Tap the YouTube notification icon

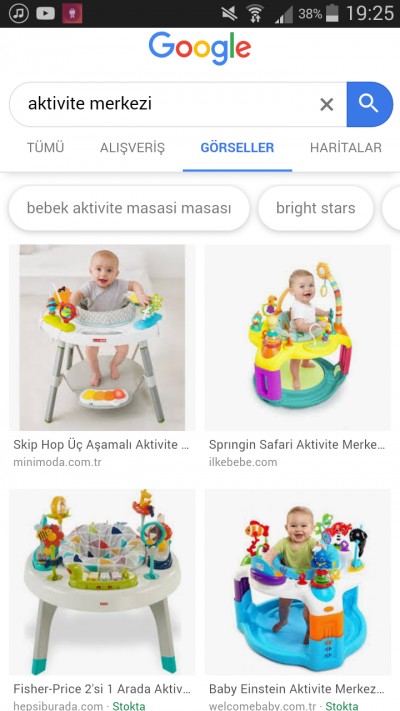(x=45, y=14)
